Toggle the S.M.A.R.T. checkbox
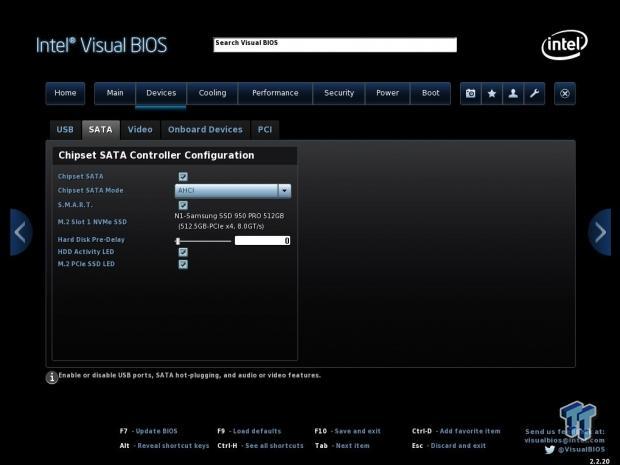Image resolution: width=620 pixels, height=465 pixels. (x=183, y=205)
